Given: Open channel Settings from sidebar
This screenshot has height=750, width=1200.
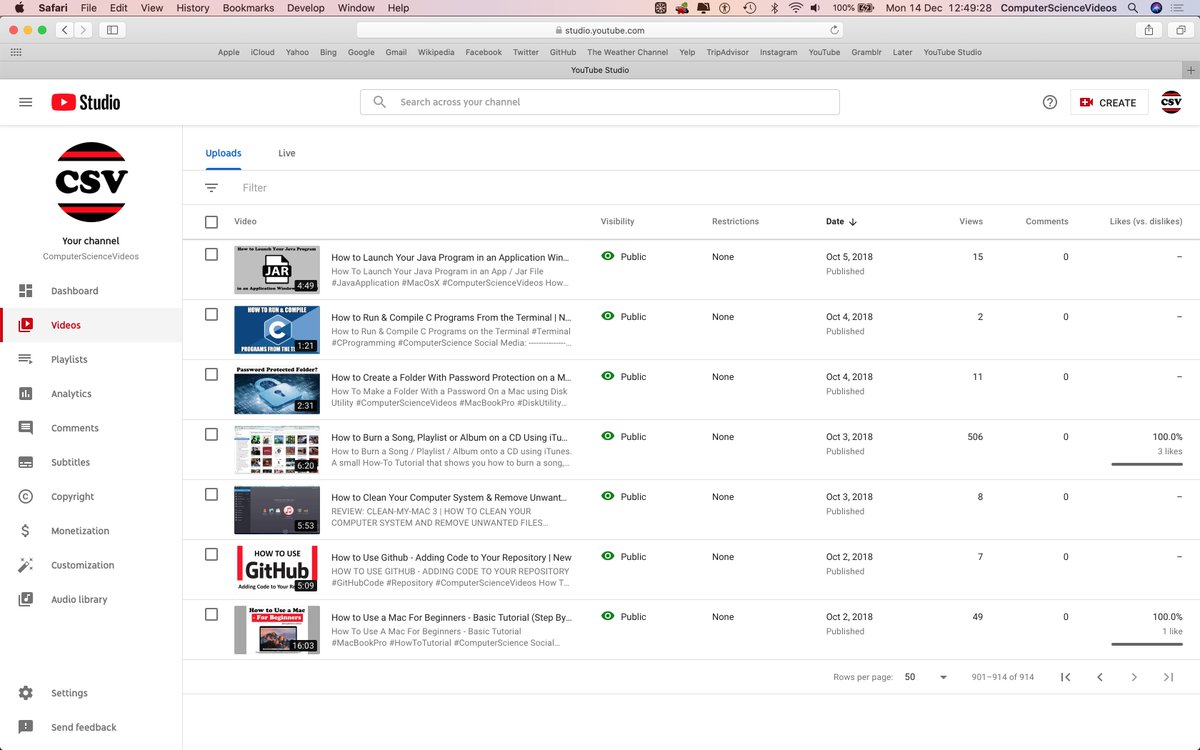Looking at the screenshot, I should coord(69,693).
